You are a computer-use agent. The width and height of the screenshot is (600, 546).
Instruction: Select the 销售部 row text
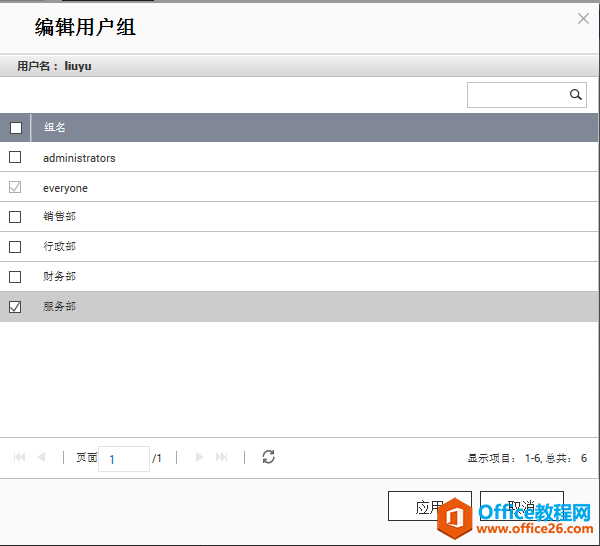59,217
